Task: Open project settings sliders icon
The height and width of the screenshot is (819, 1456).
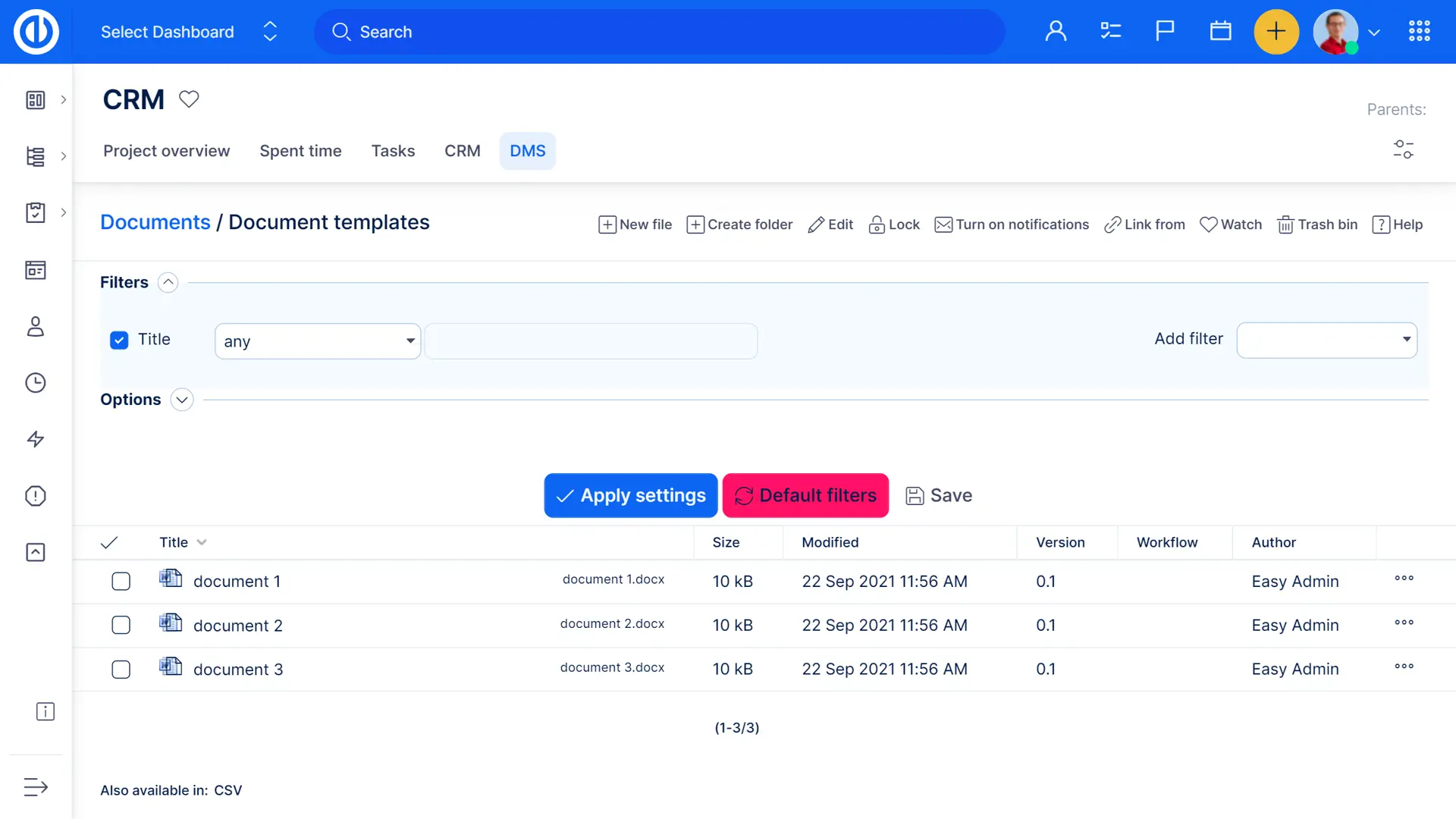Action: click(1403, 149)
